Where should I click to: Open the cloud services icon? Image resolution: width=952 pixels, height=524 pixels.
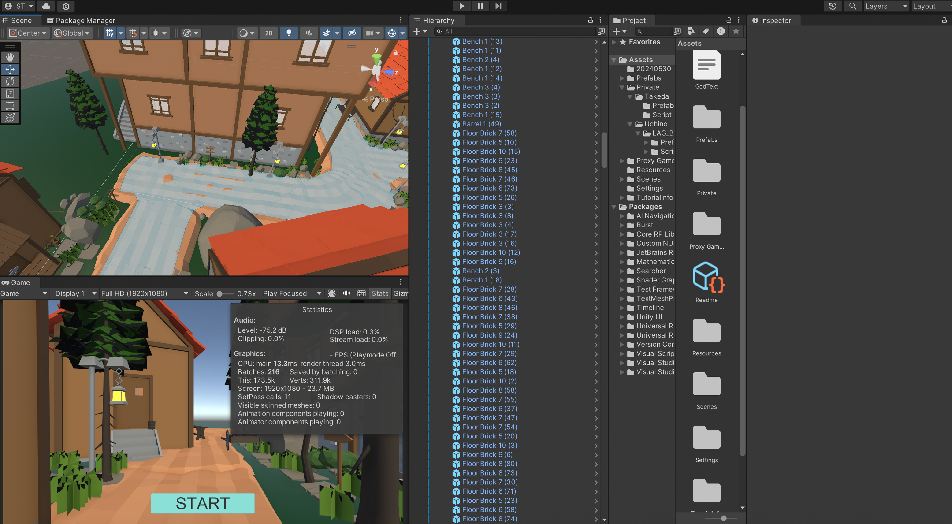46,6
